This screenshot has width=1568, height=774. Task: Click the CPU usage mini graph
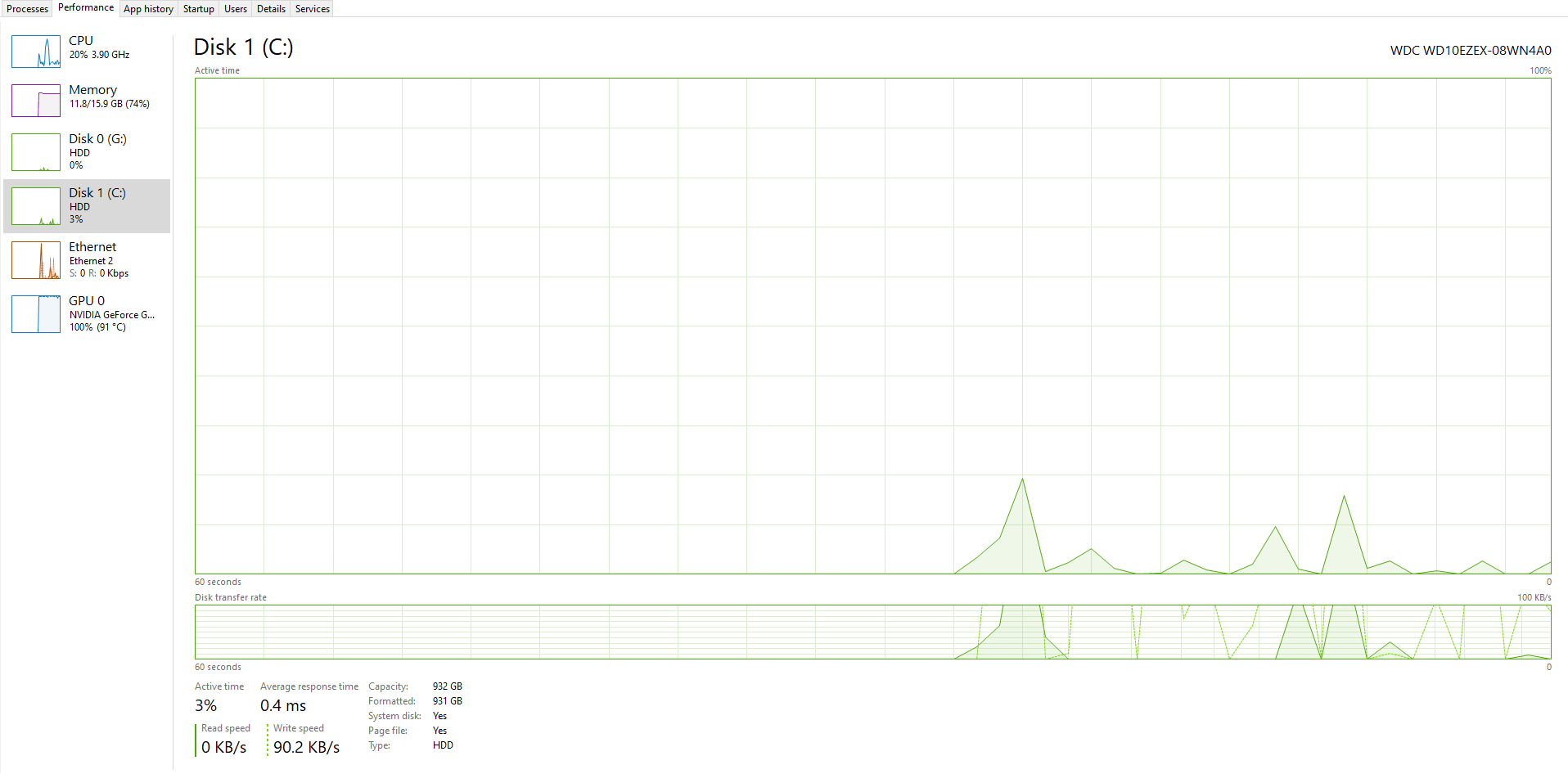coord(36,52)
